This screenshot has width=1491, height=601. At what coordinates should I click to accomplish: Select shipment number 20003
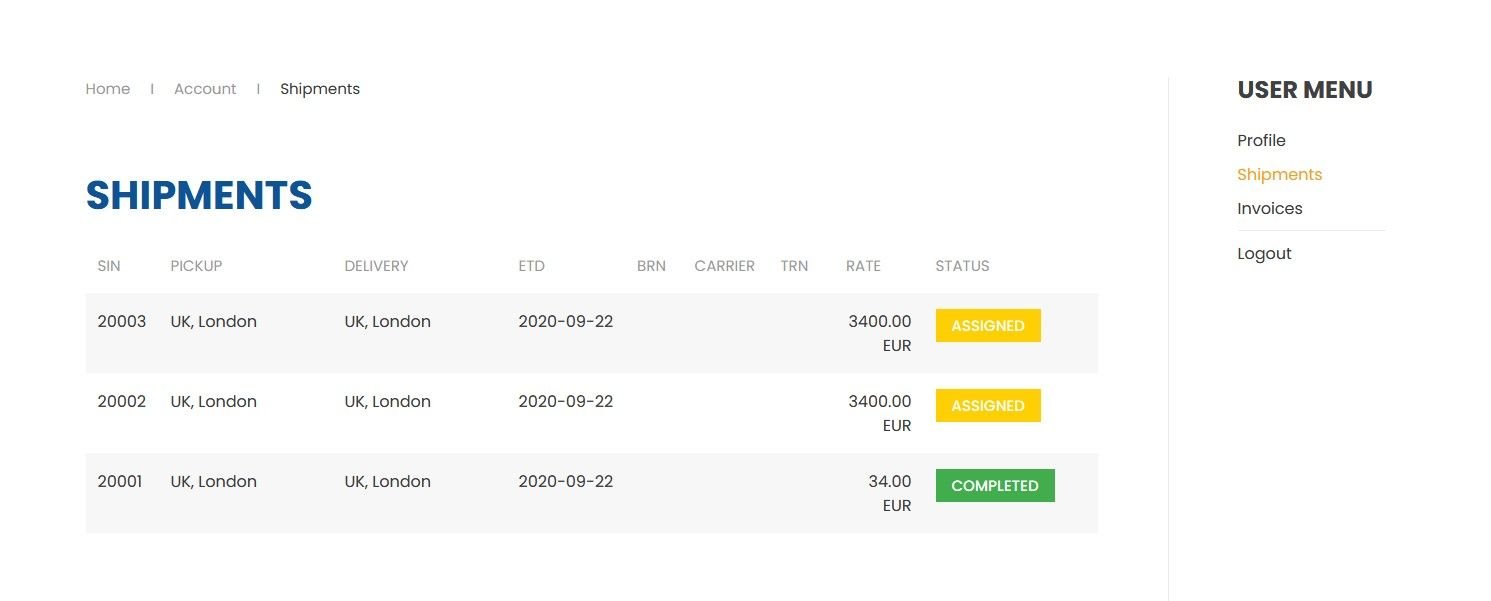click(x=122, y=322)
